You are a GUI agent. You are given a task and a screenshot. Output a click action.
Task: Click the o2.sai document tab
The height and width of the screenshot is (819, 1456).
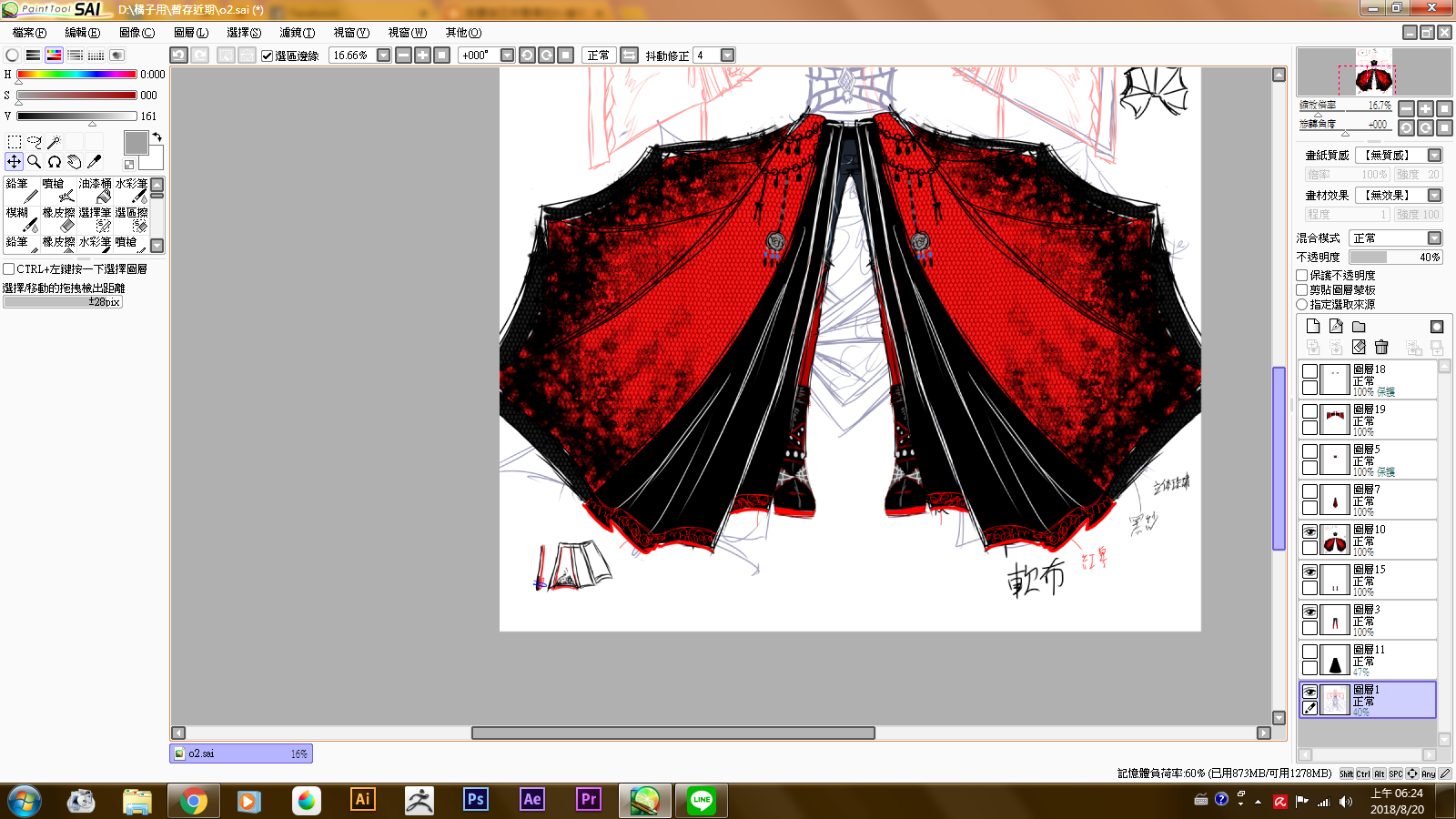(241, 753)
